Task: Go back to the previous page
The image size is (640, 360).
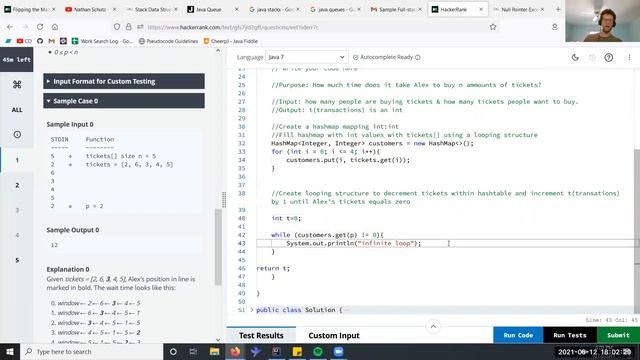Action: pos(10,27)
